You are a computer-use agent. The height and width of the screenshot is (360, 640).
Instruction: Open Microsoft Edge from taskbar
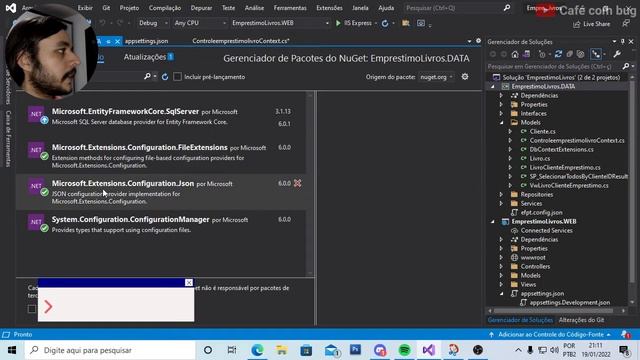pos(257,350)
